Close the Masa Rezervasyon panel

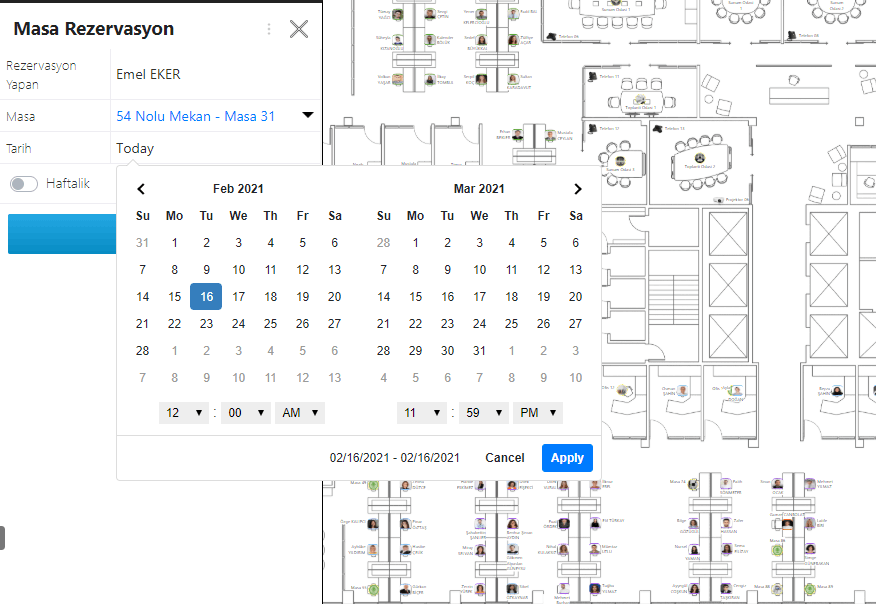click(x=298, y=29)
